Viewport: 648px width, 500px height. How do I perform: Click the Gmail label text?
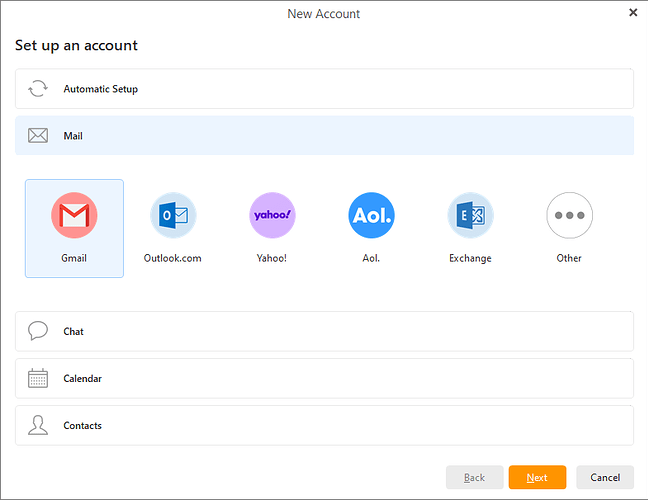tap(74, 258)
